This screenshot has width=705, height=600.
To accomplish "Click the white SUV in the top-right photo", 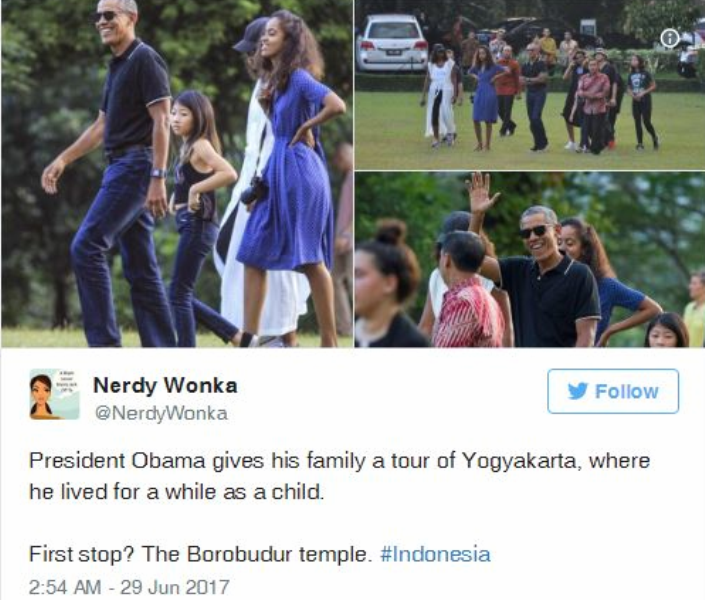I will point(392,43).
